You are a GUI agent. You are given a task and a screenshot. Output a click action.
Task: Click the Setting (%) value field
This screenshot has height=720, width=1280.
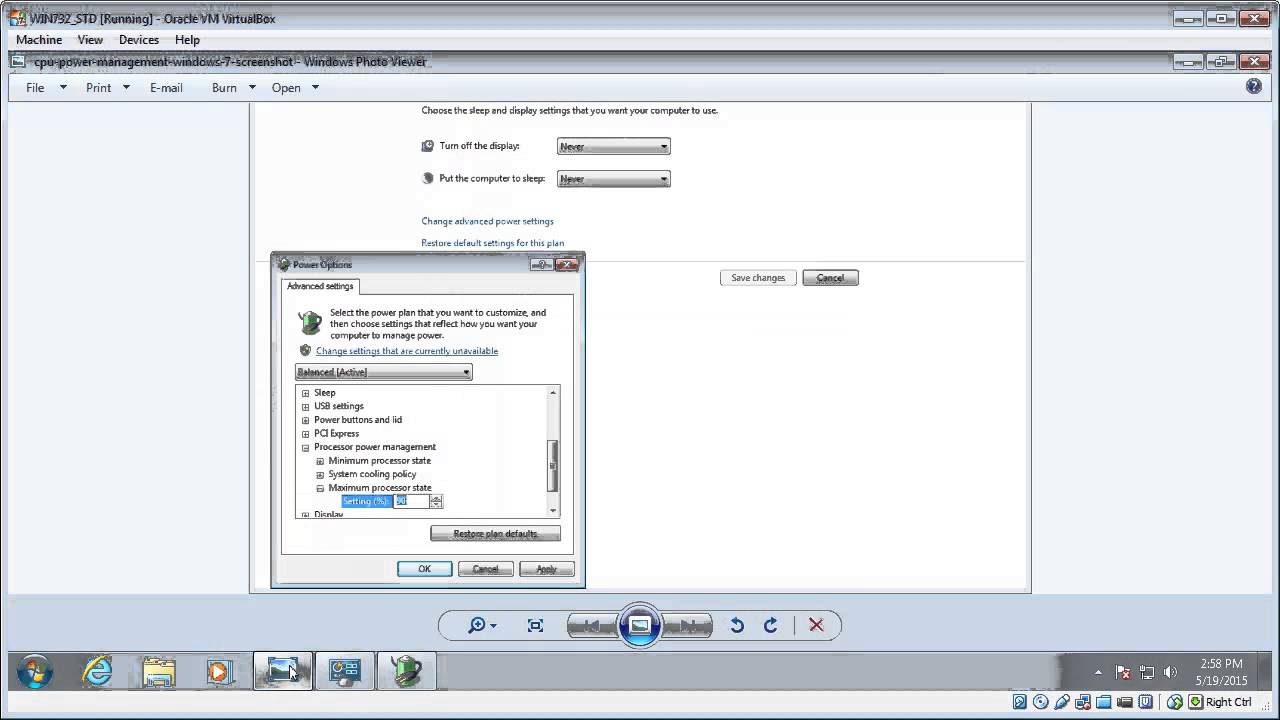point(411,501)
